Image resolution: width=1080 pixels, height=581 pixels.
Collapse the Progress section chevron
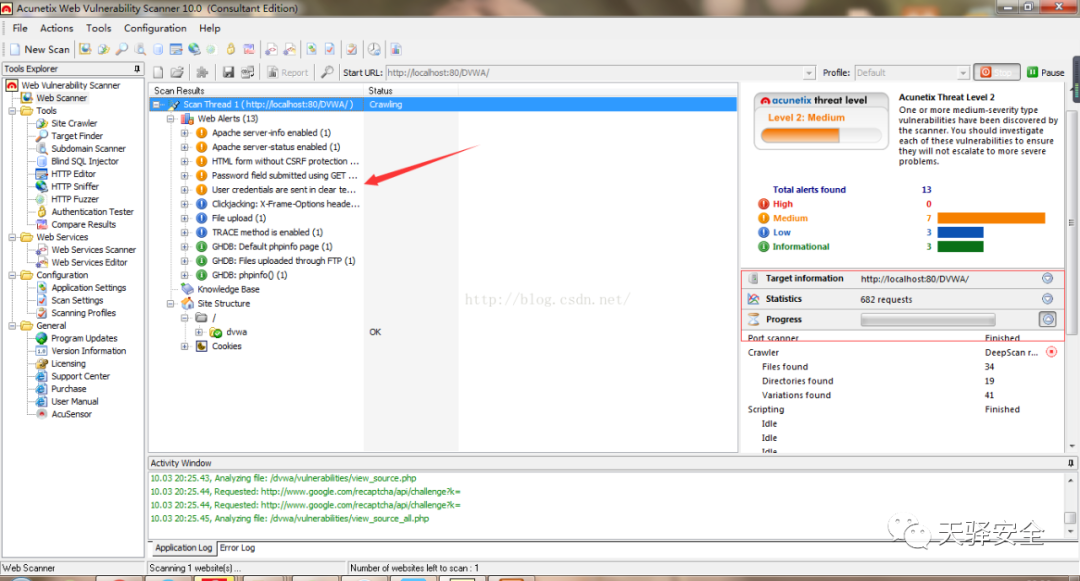(x=1047, y=319)
